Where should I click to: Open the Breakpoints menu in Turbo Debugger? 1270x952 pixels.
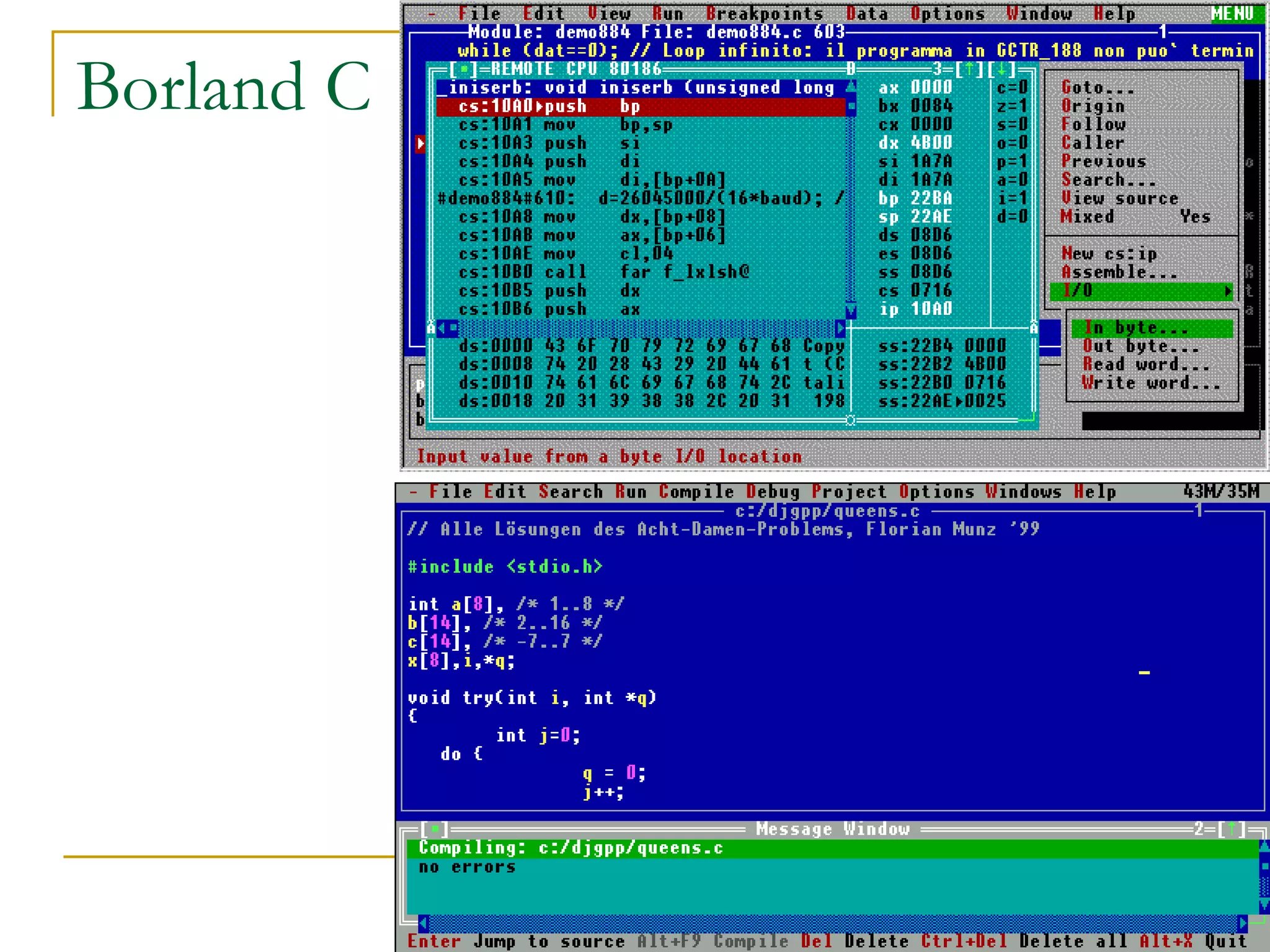pyautogui.click(x=764, y=13)
